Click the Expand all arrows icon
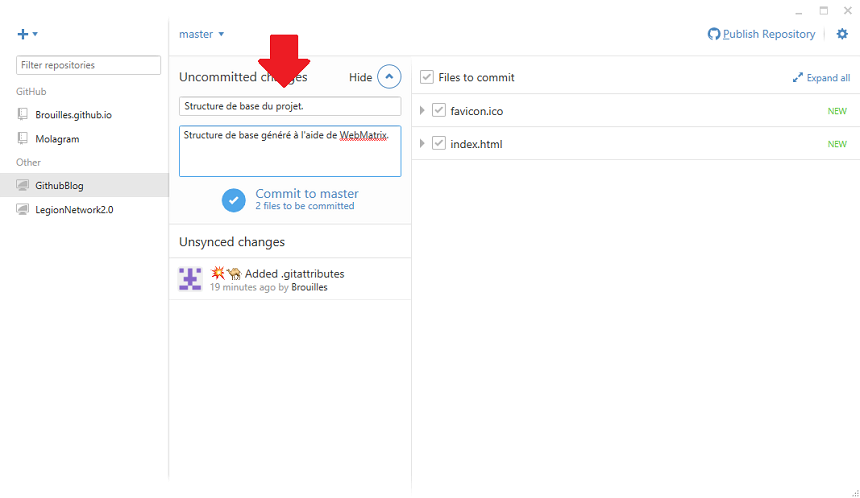The image size is (860, 498). click(797, 78)
